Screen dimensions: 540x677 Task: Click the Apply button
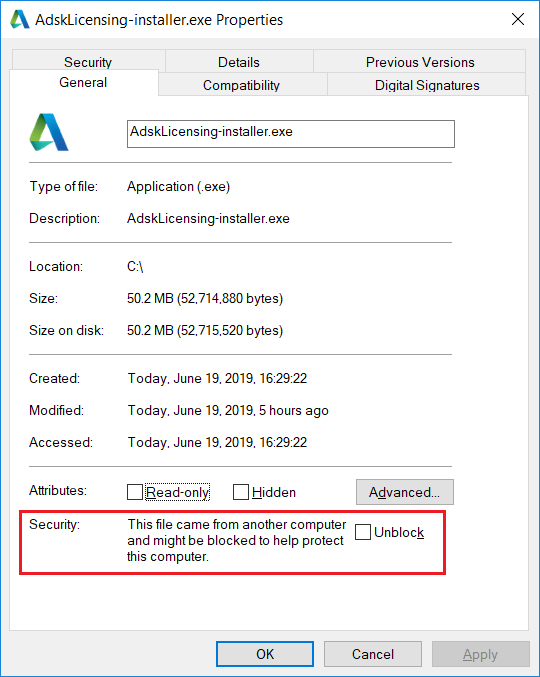(480, 654)
